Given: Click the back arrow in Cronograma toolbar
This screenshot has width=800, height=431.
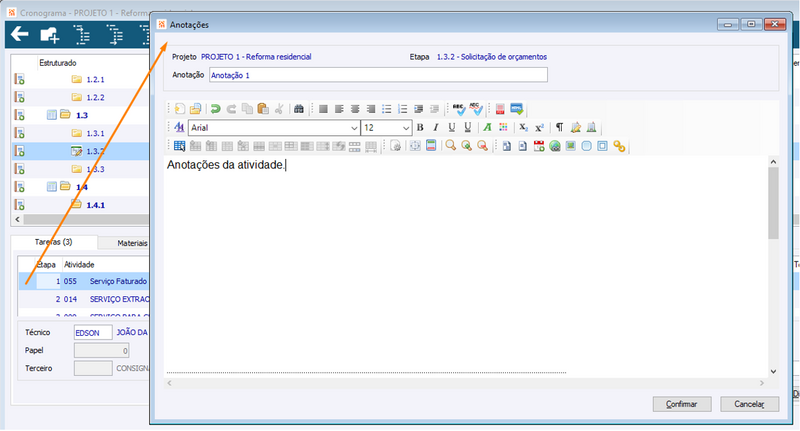Looking at the screenshot, I should coord(19,35).
